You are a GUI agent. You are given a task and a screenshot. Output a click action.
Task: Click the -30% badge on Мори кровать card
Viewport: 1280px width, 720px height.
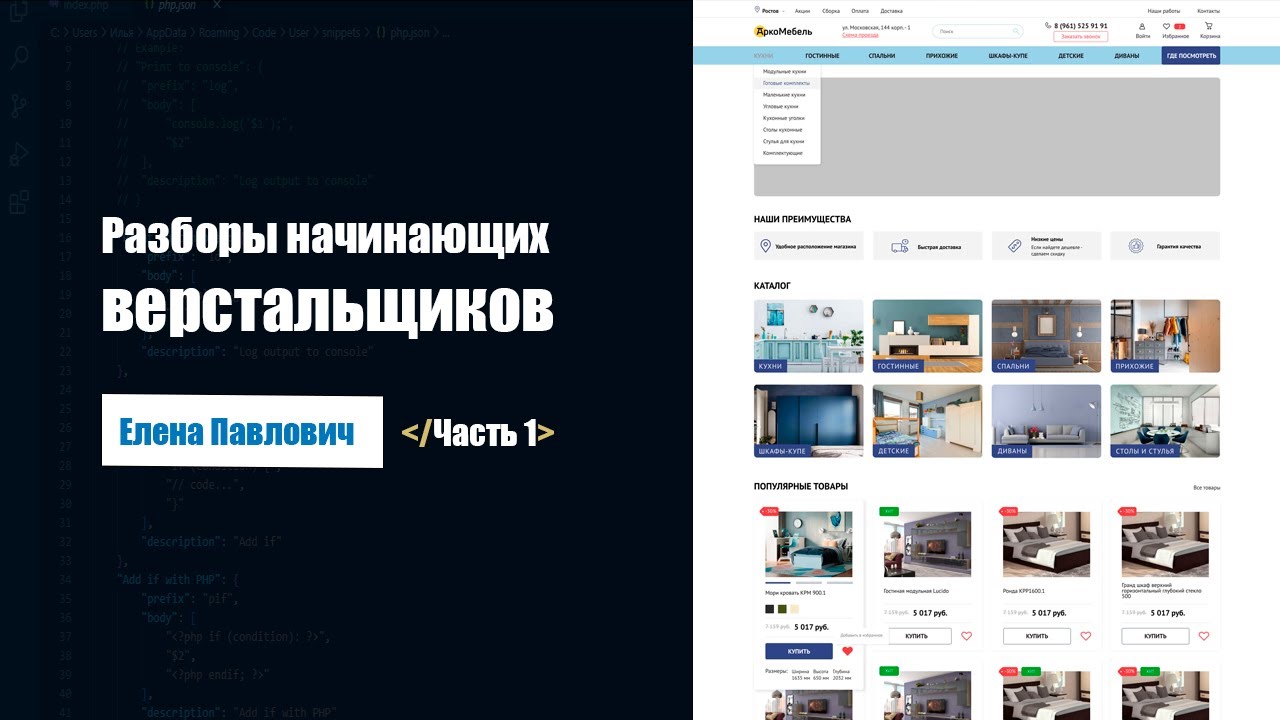[770, 511]
